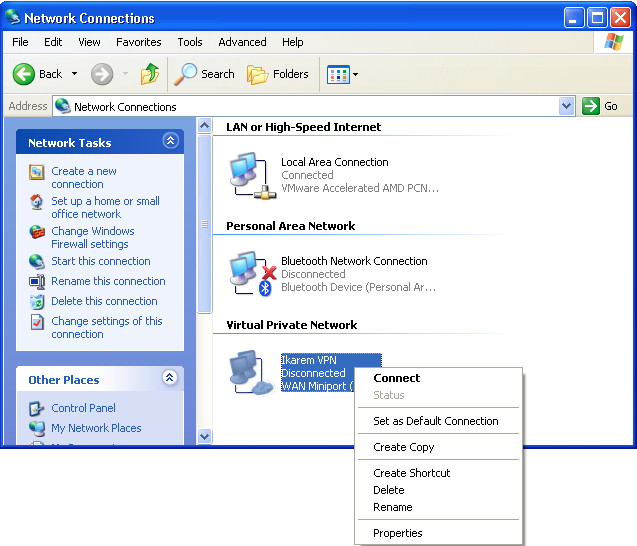Screen dimensions: 637x546
Task: Click the Address input field
Action: [313, 106]
